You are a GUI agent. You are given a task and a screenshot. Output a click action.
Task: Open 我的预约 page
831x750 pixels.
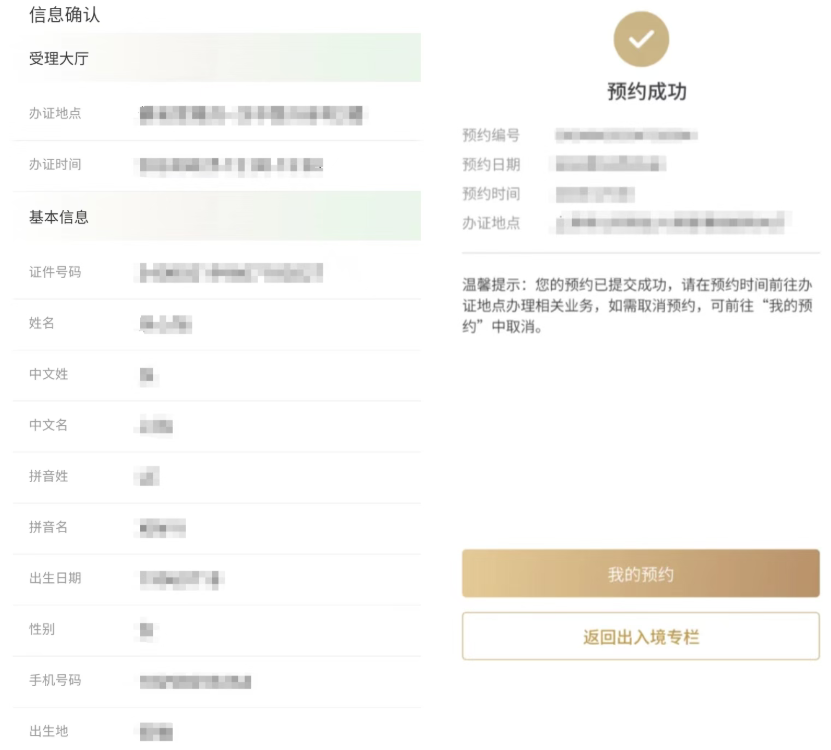pyautogui.click(x=640, y=574)
